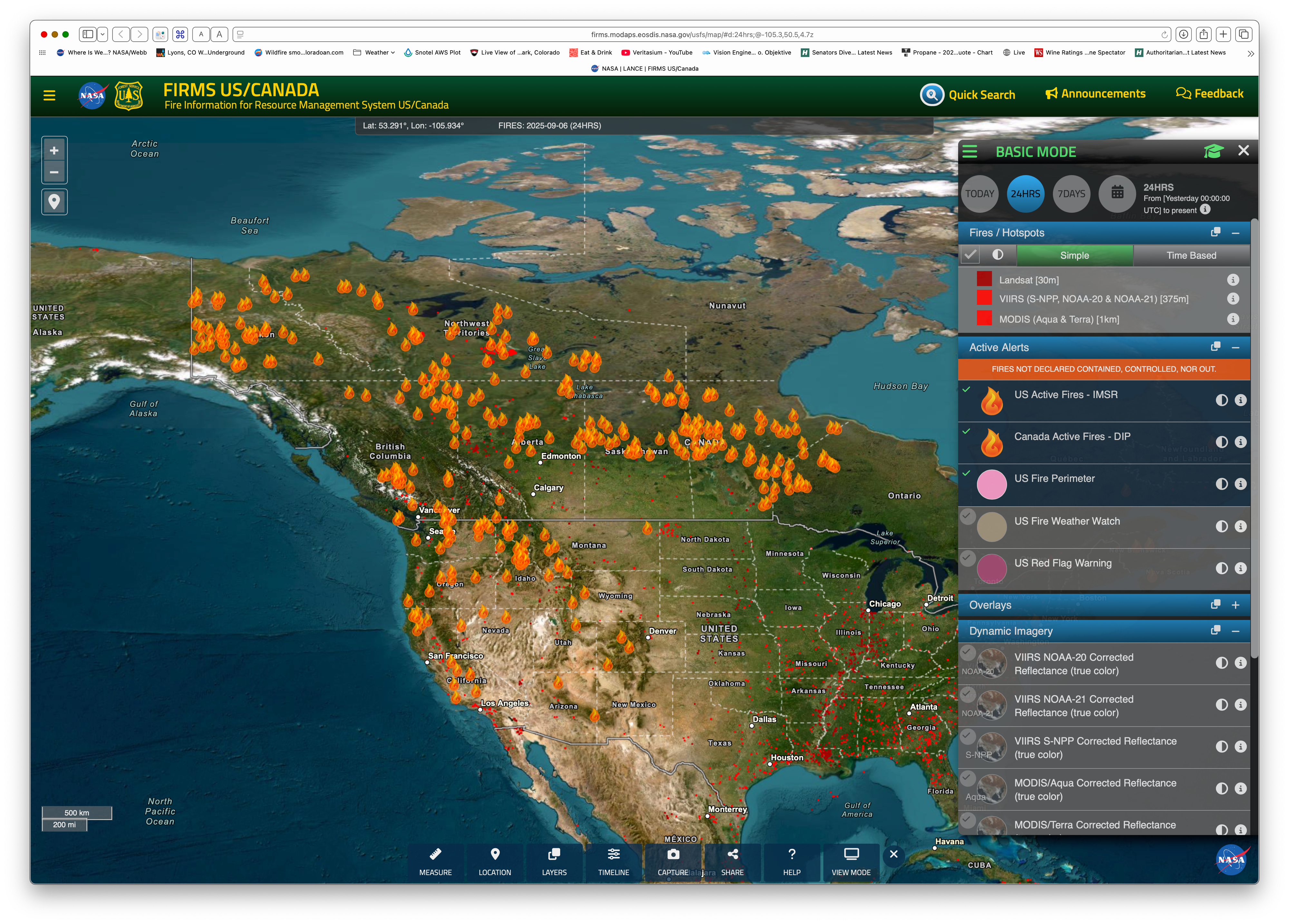Select the 7DAYS time range
Viewport: 1289px width, 924px height.
[x=1071, y=194]
